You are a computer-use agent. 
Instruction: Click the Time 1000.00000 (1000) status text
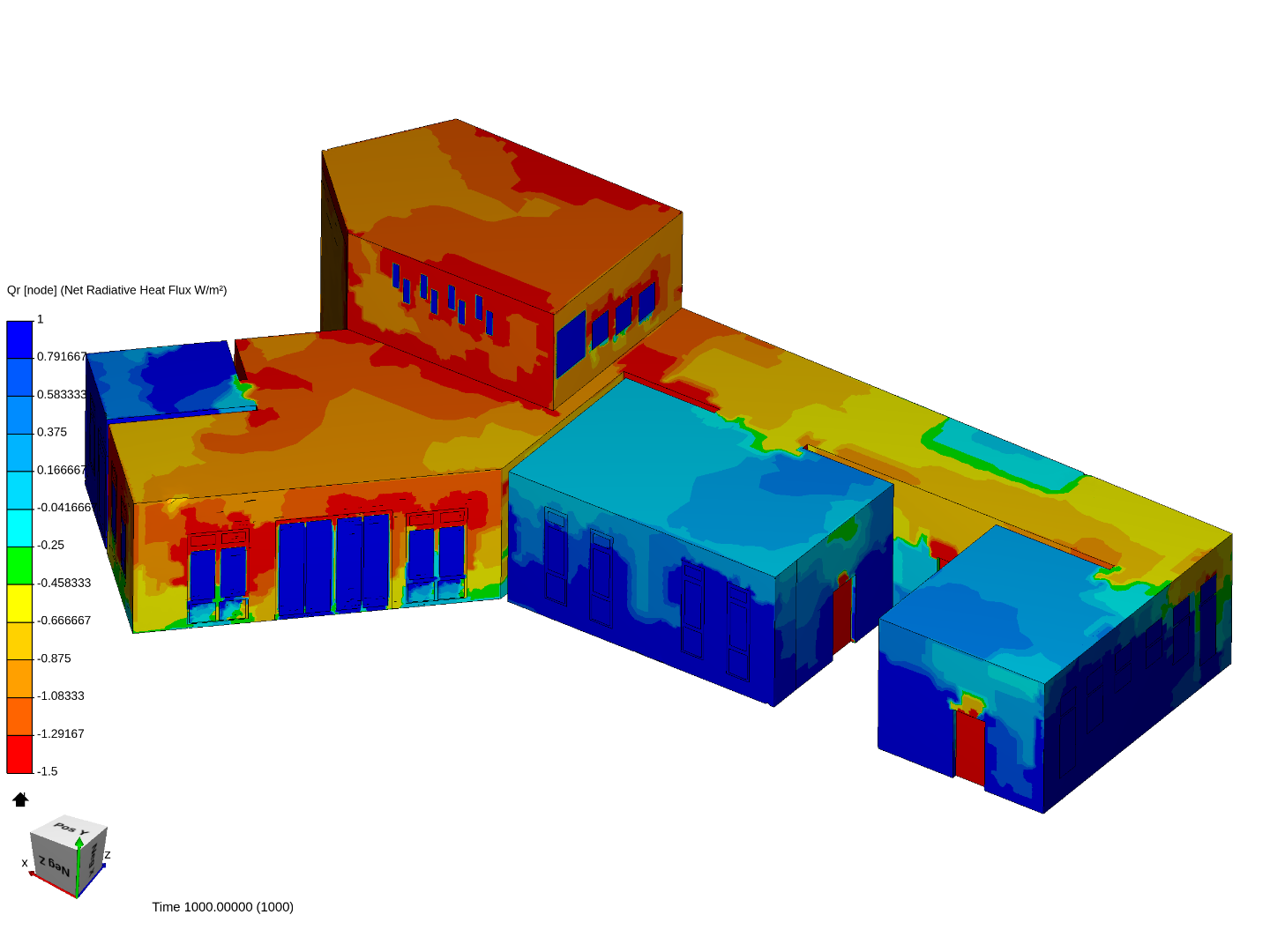[x=221, y=906]
